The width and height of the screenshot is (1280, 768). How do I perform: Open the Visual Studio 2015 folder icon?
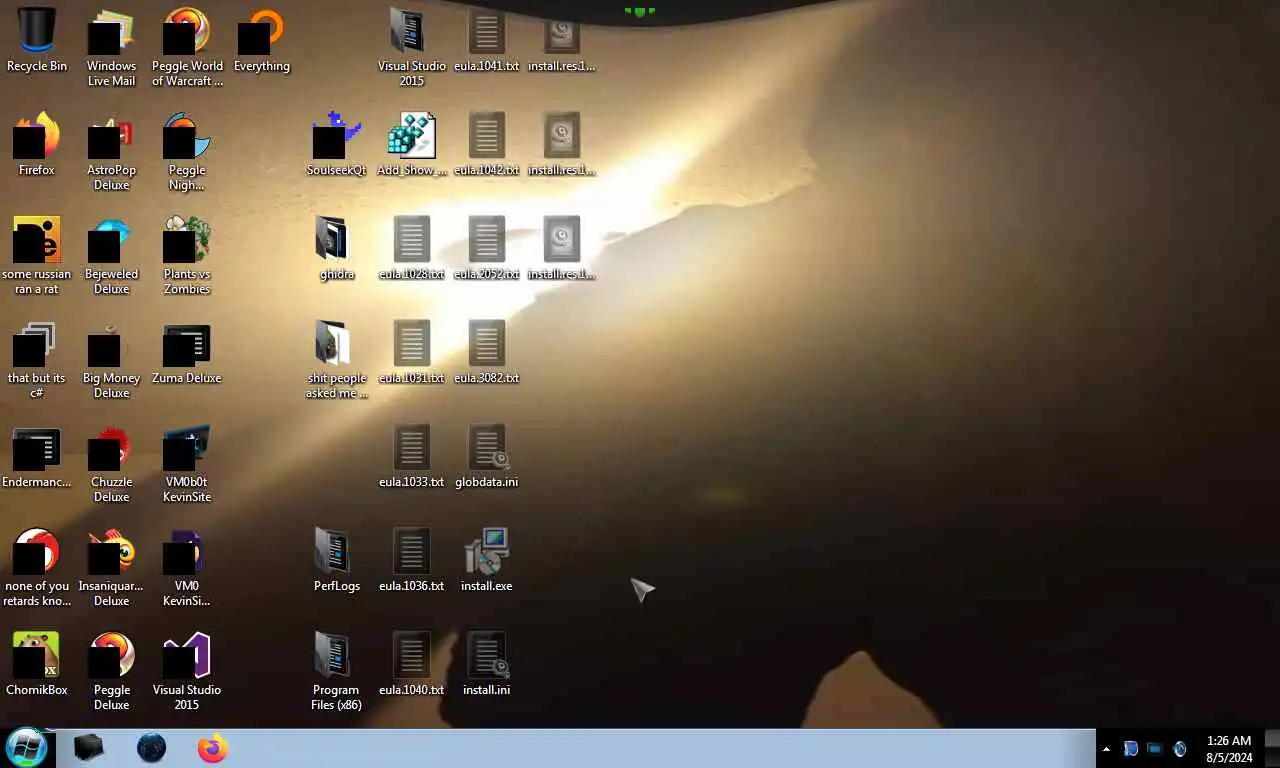pos(412,47)
